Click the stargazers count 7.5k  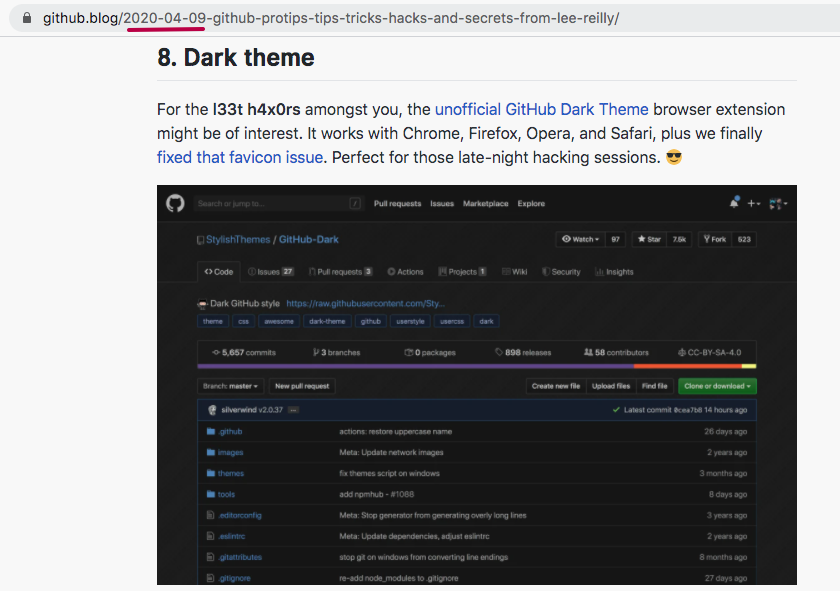[679, 240]
